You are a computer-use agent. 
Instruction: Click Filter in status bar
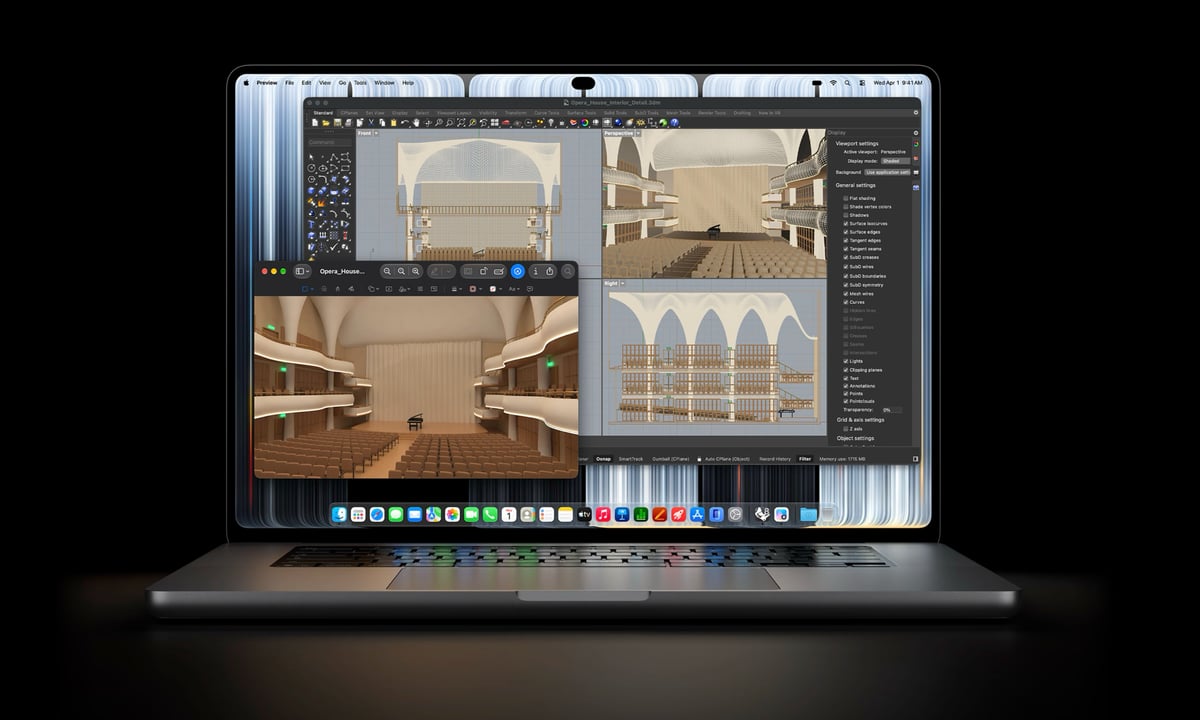[805, 458]
